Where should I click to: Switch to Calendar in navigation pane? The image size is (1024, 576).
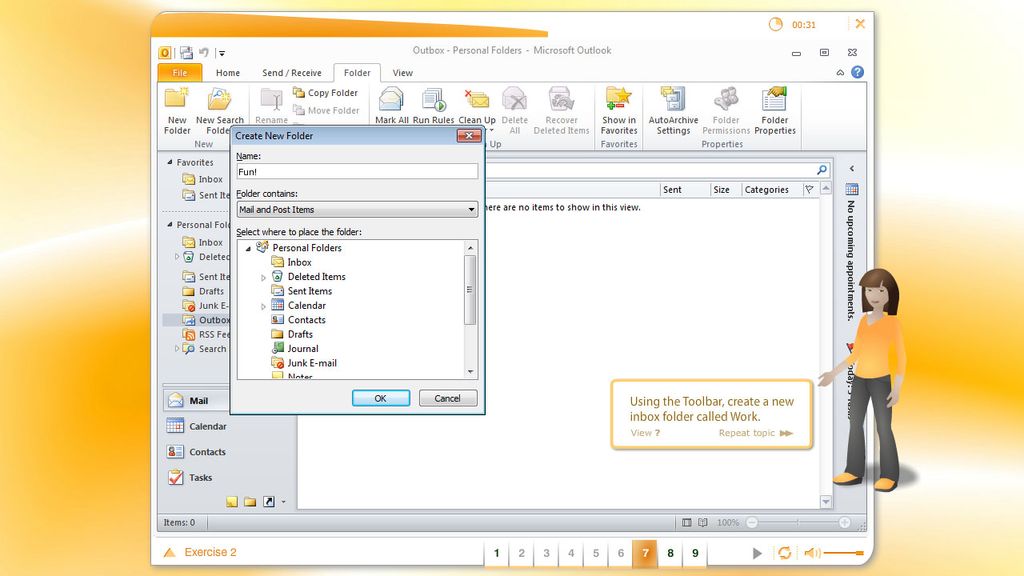point(196,426)
